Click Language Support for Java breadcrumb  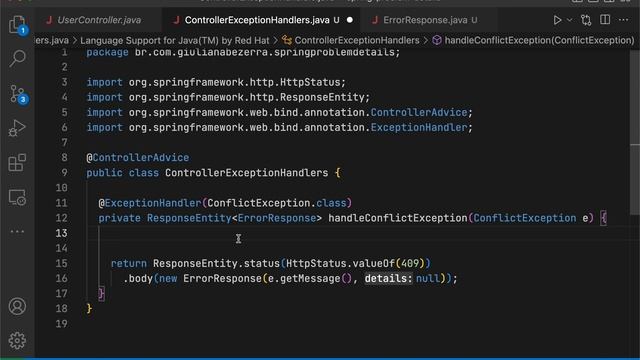pos(175,40)
